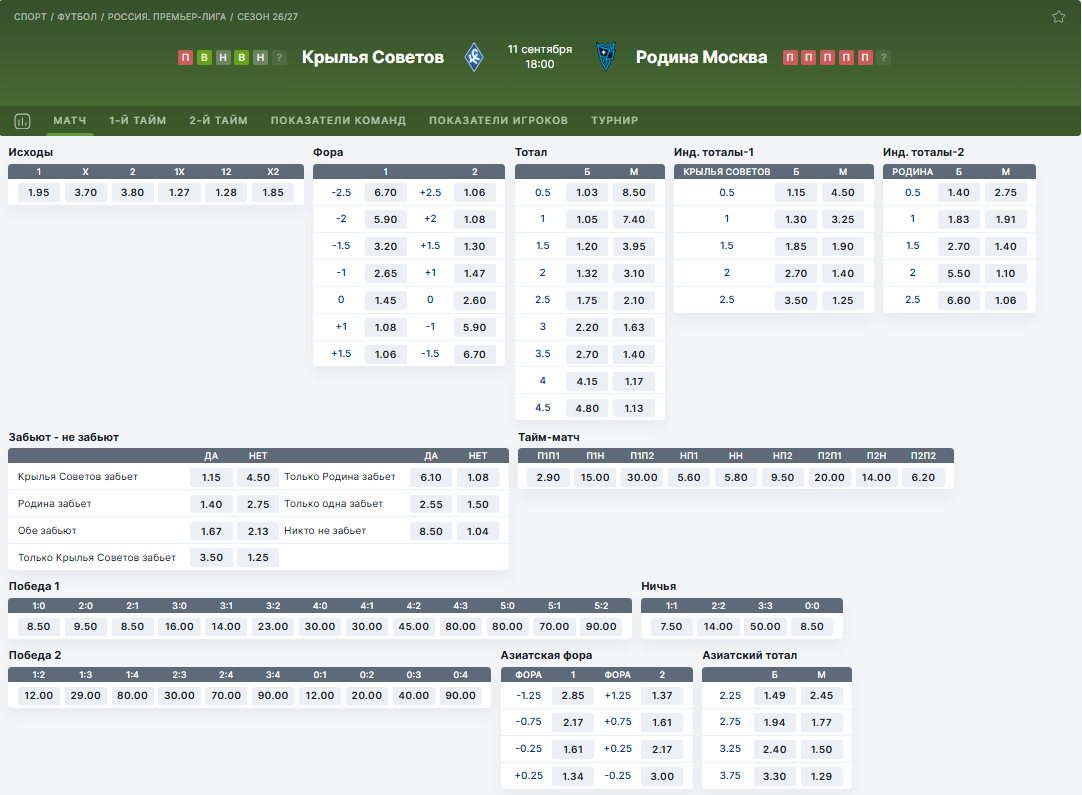This screenshot has height=795, width=1082.
Task: Select away win odds 3.80
Action: [132, 193]
